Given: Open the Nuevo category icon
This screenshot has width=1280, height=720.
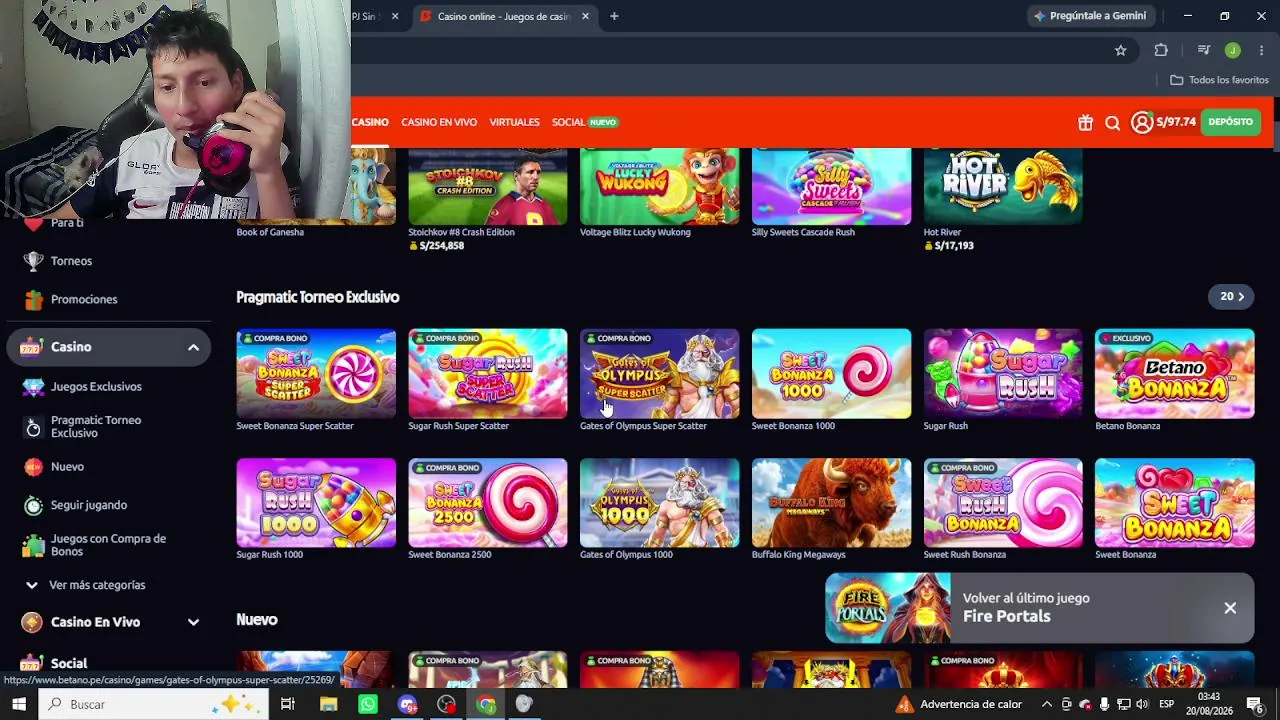Looking at the screenshot, I should [x=34, y=467].
